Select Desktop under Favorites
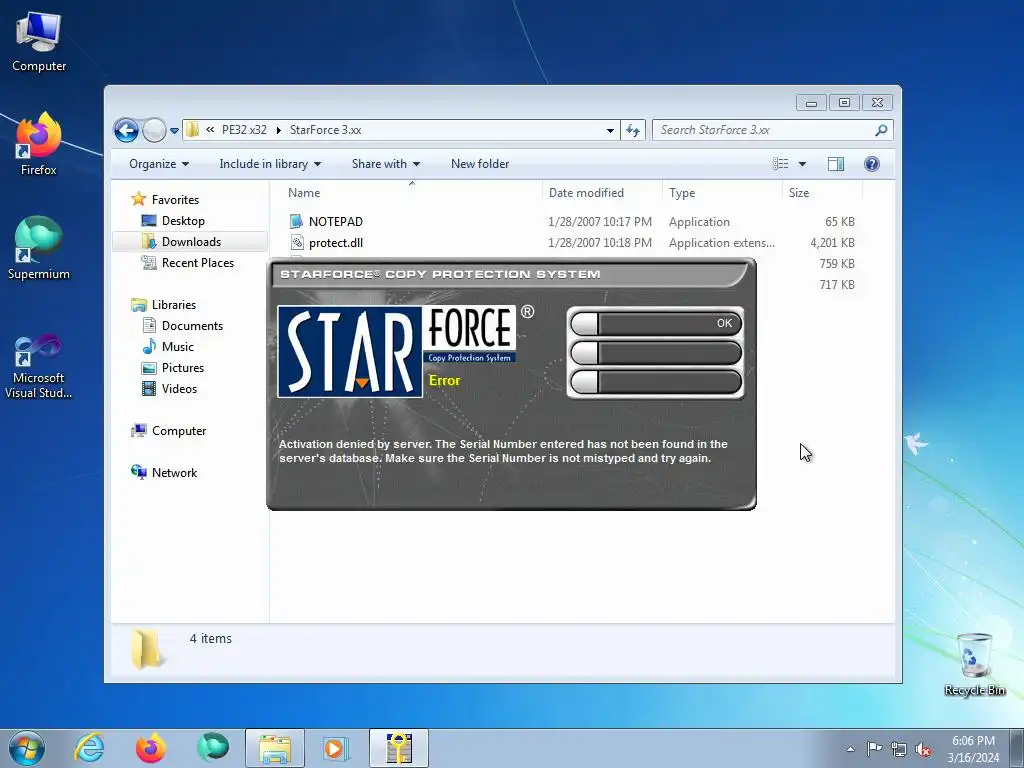 pos(183,221)
